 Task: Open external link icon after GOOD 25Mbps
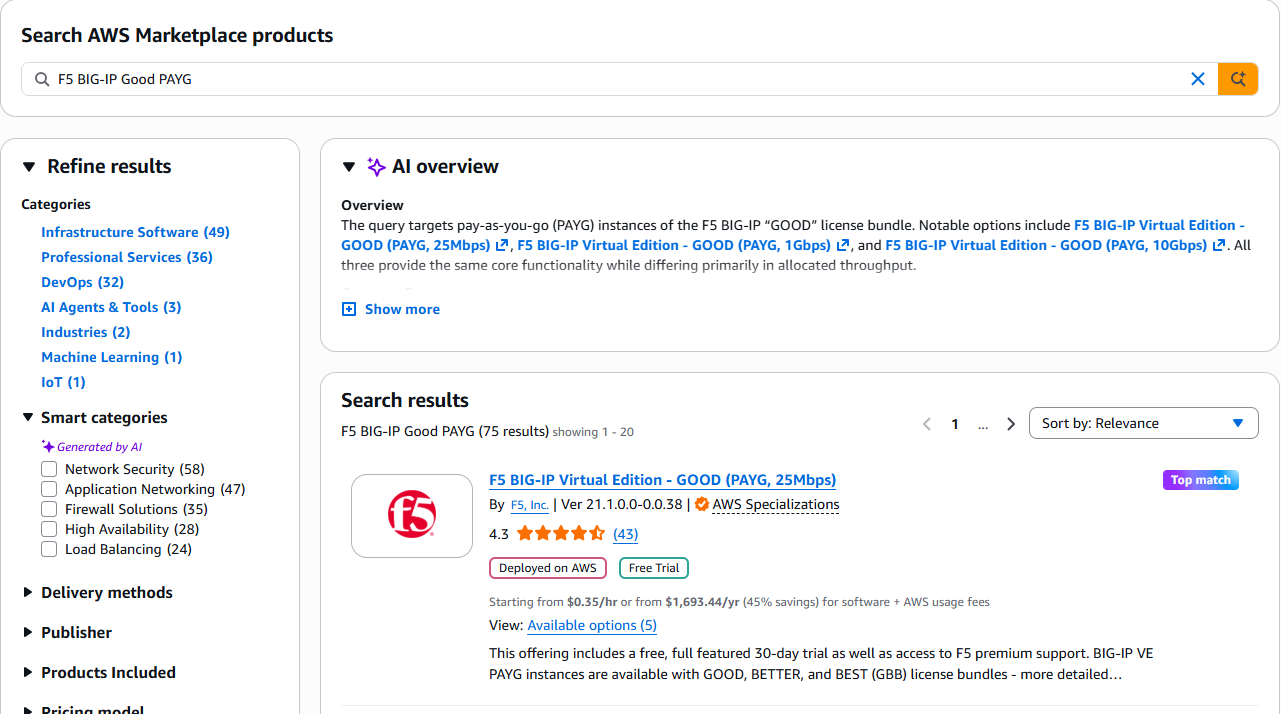(501, 245)
